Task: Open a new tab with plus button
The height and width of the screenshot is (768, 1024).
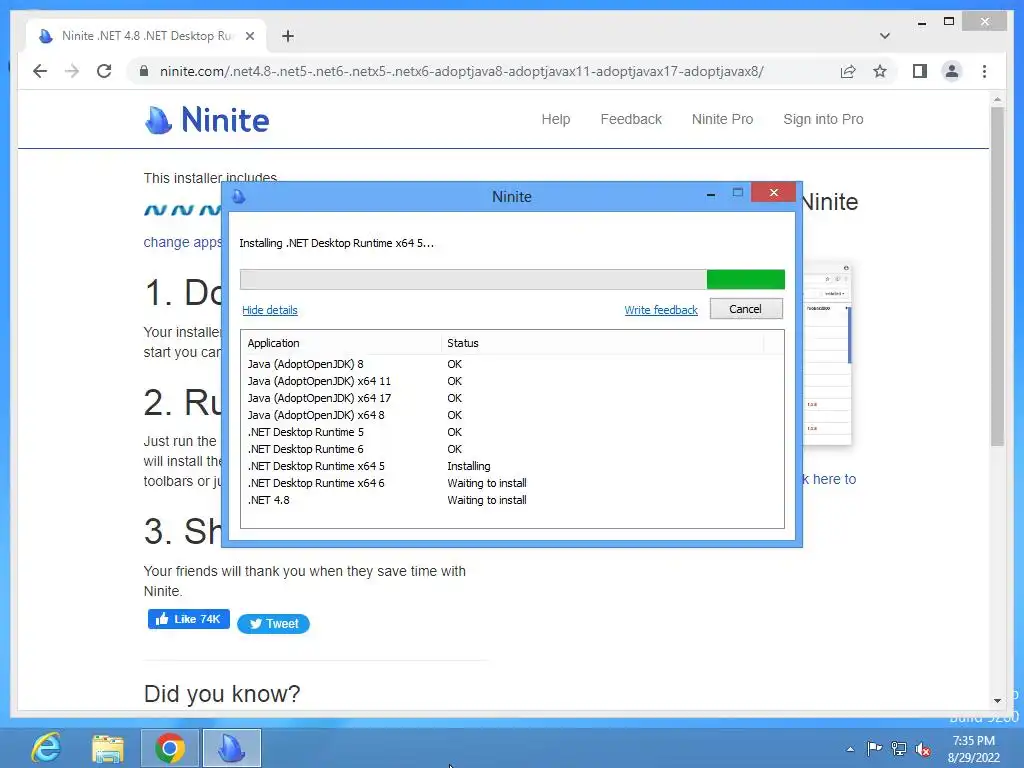Action: coord(287,36)
